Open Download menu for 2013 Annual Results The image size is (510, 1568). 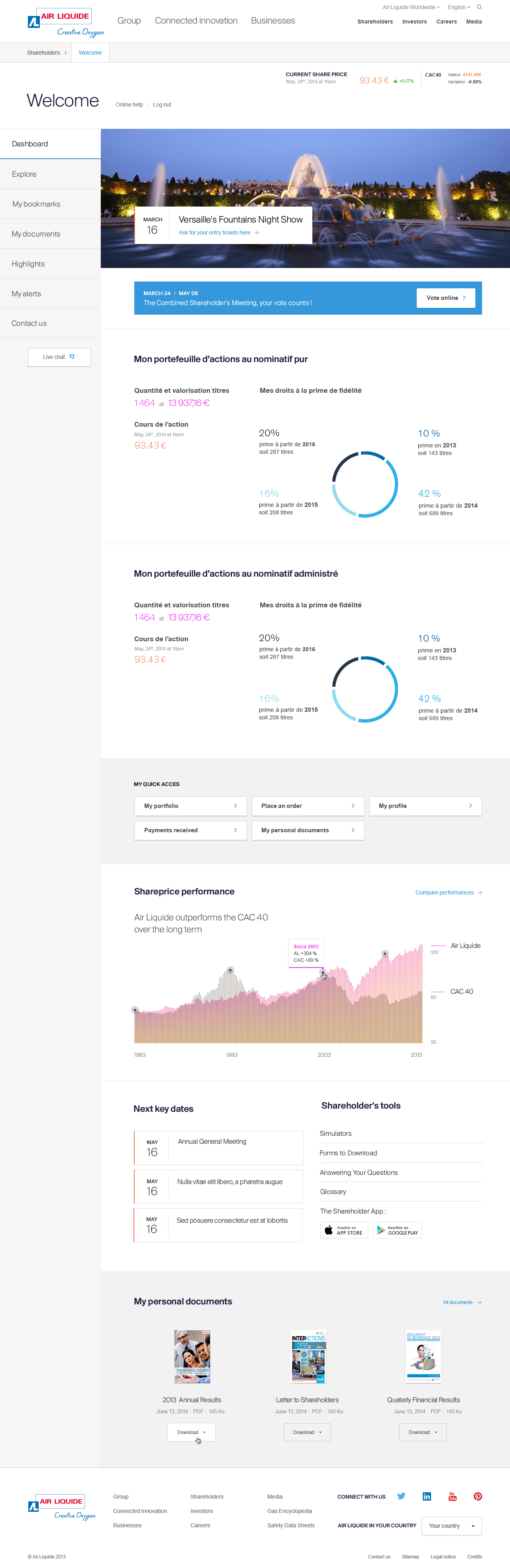pos(191,1432)
